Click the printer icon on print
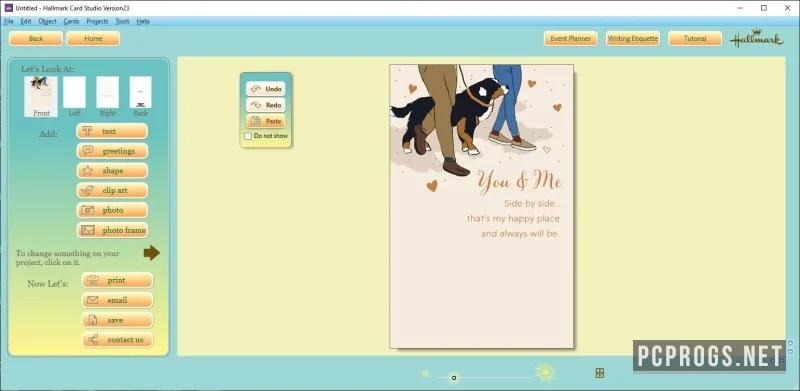Image resolution: width=800 pixels, height=391 pixels. coord(92,280)
